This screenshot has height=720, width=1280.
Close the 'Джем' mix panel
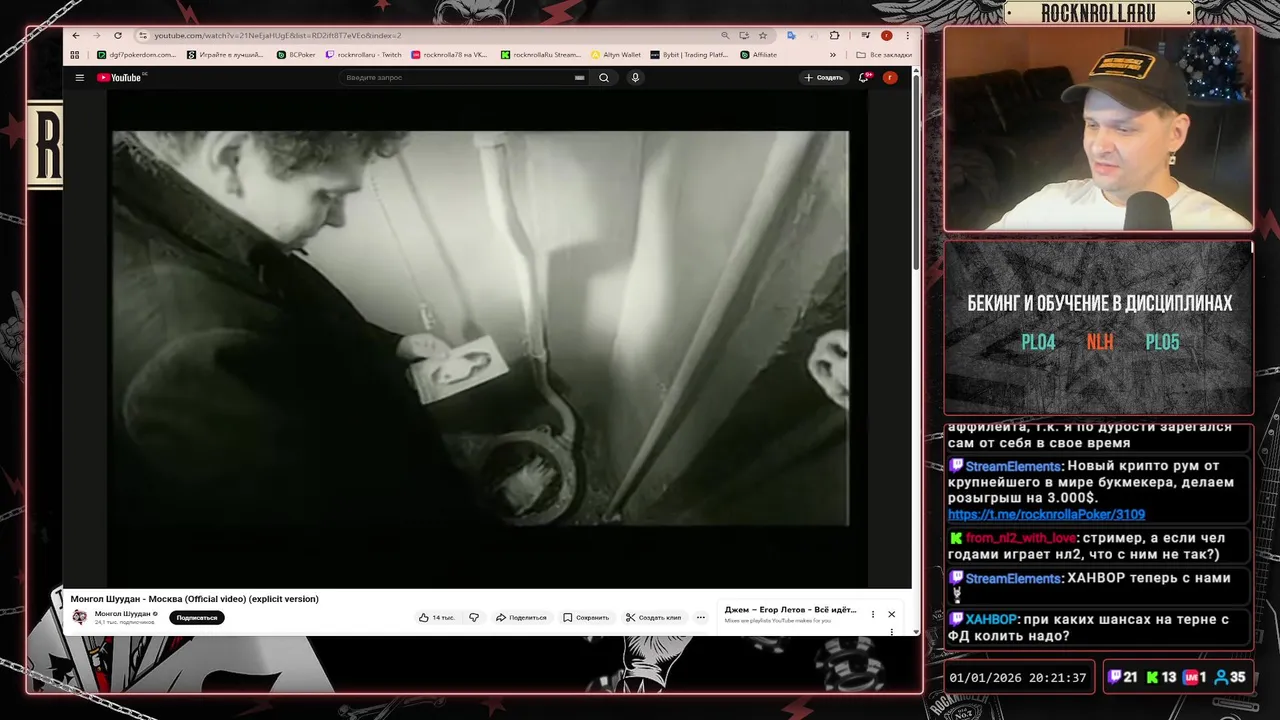point(892,614)
